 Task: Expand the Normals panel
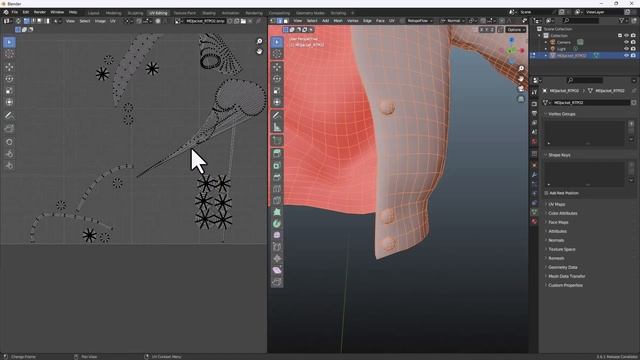(x=556, y=240)
